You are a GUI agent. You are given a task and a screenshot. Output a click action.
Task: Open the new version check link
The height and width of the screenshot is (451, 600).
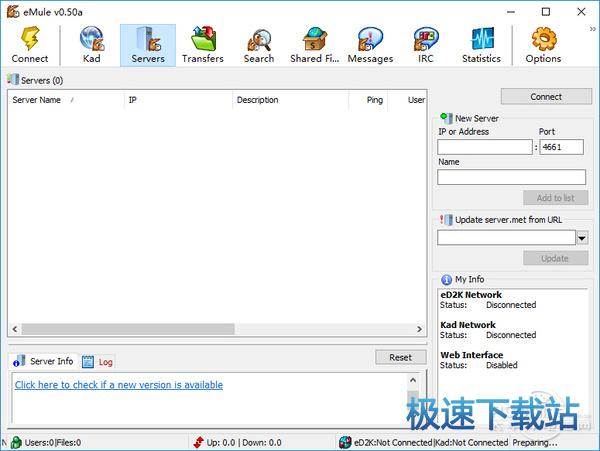click(119, 385)
